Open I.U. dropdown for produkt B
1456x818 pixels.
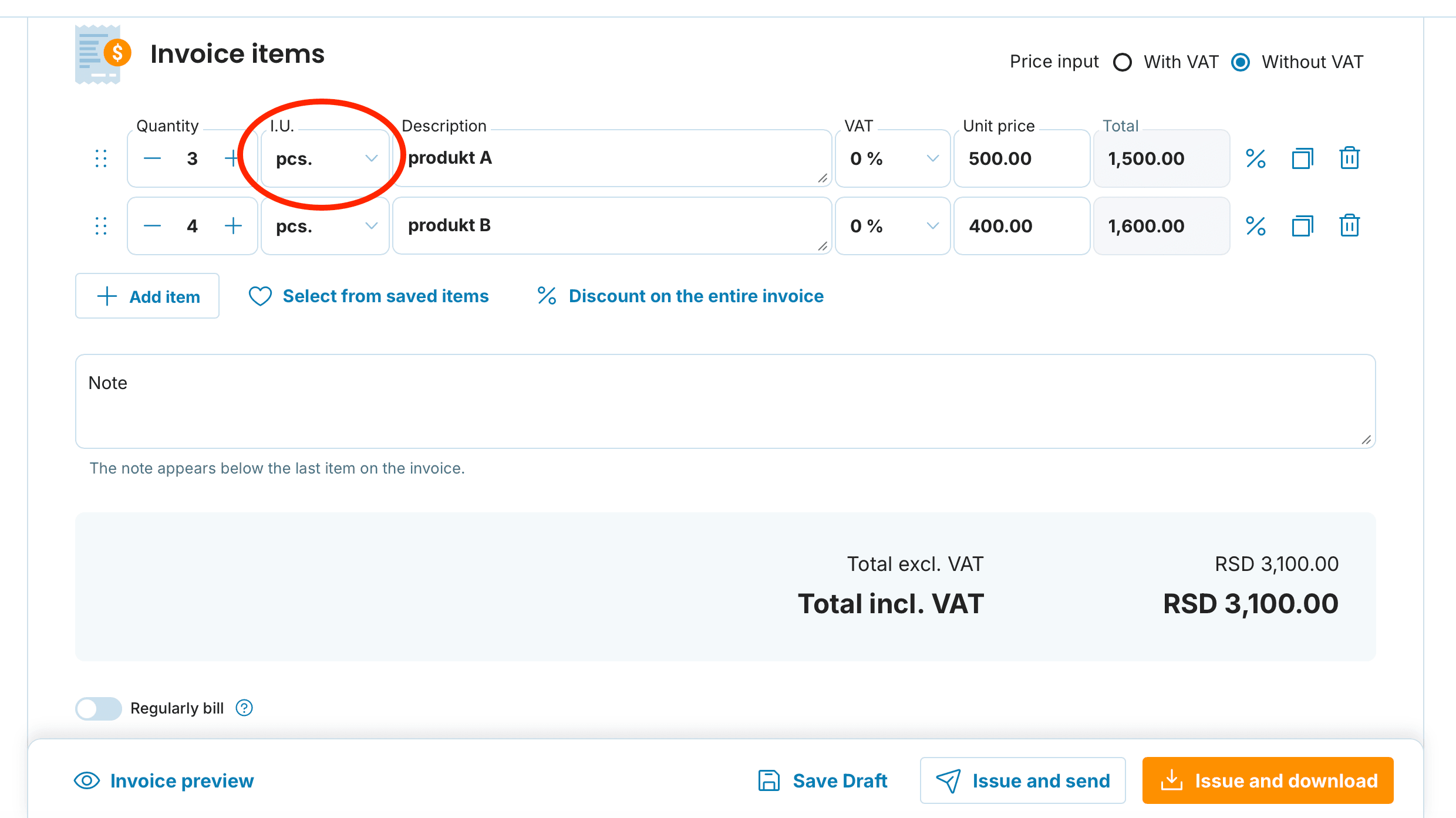(x=325, y=226)
